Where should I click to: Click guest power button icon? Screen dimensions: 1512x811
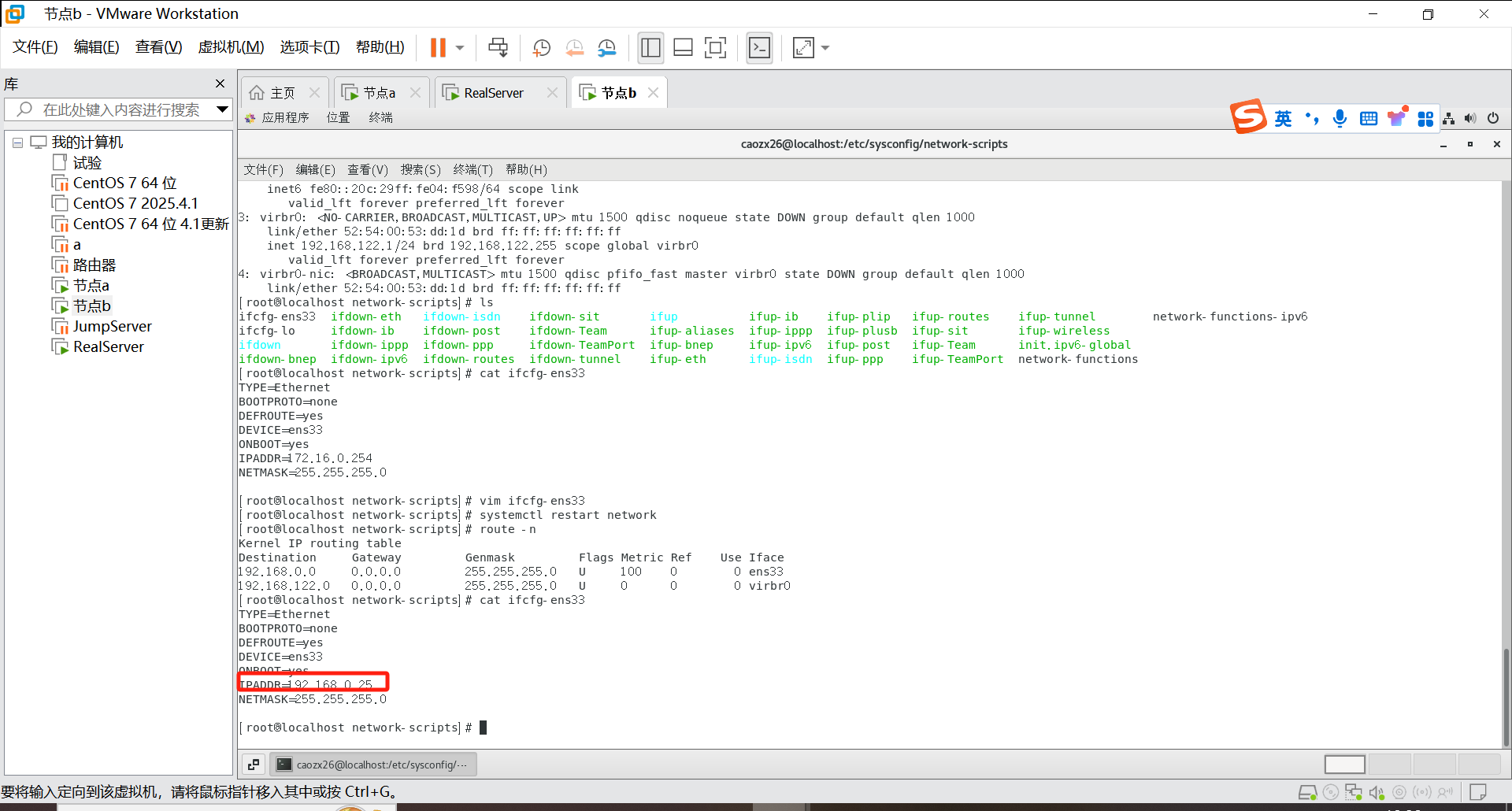pyautogui.click(x=1493, y=118)
